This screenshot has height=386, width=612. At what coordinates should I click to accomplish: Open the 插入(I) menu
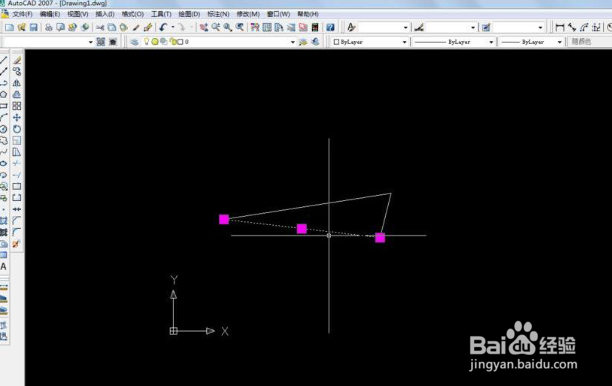click(105, 14)
